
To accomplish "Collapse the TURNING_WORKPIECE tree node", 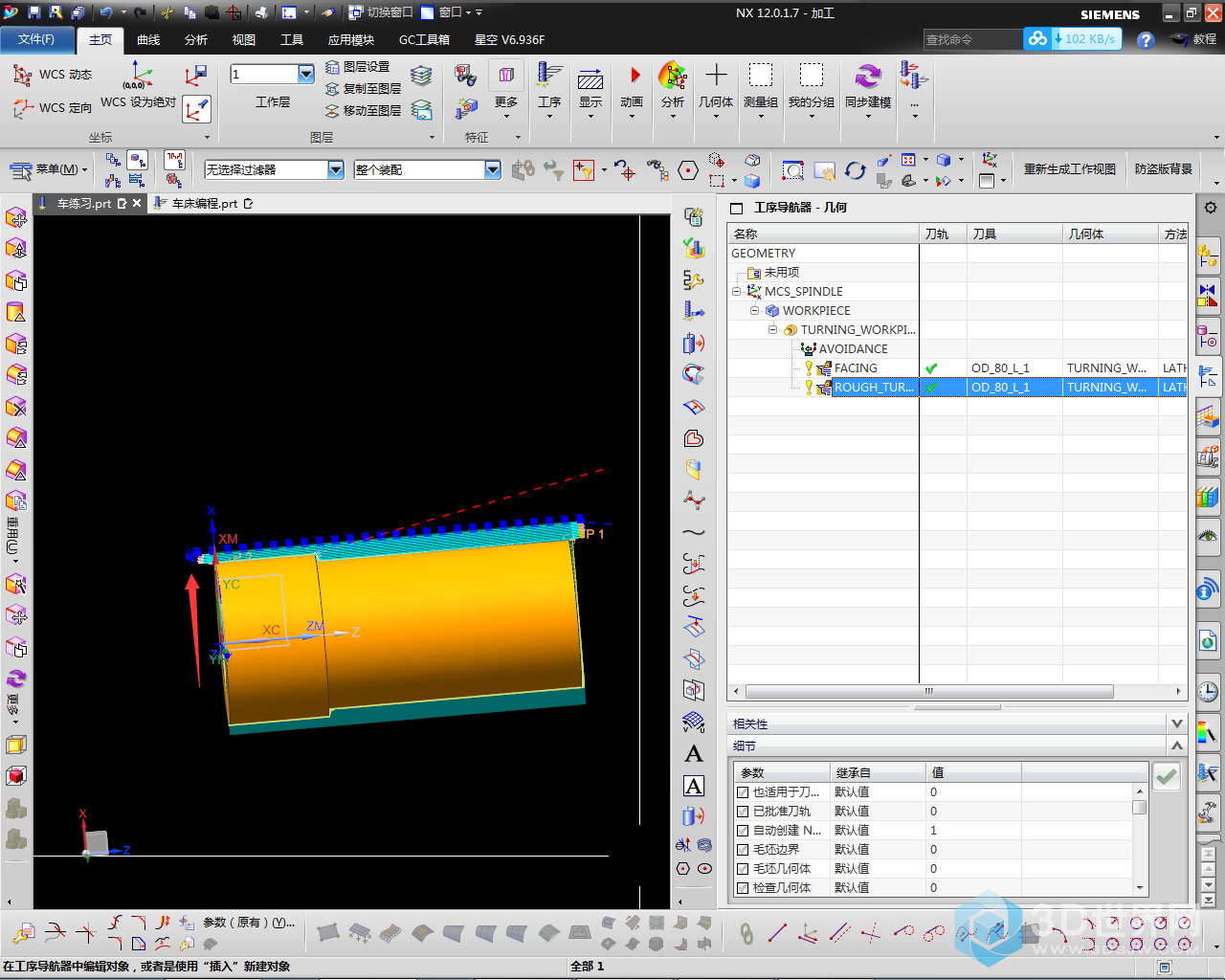I will pos(772,329).
